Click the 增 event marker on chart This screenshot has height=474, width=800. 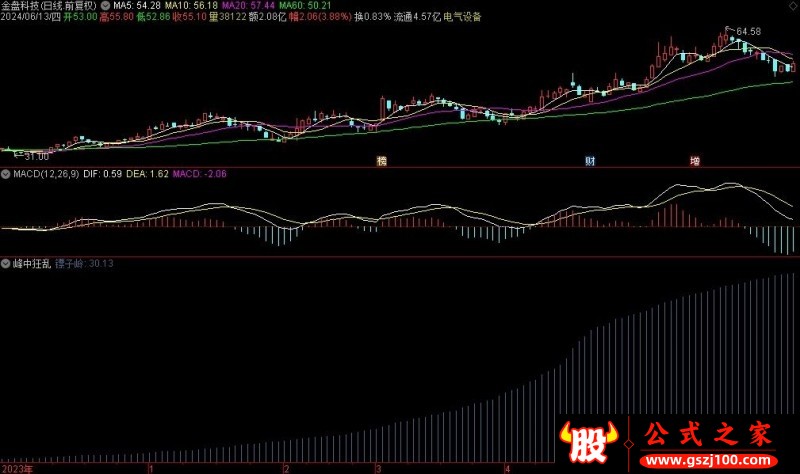(x=694, y=161)
